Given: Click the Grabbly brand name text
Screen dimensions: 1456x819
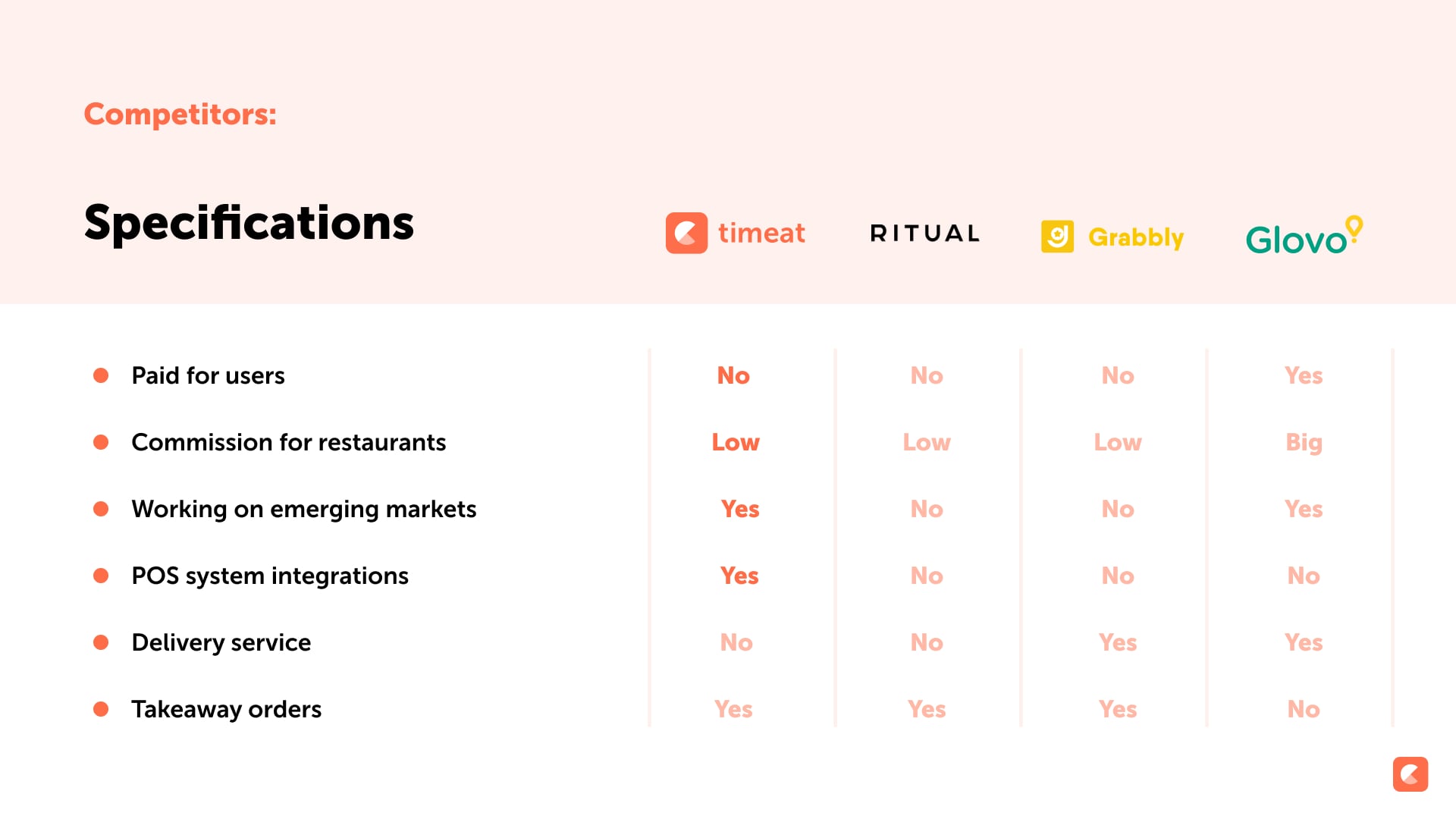Looking at the screenshot, I should coord(1135,237).
